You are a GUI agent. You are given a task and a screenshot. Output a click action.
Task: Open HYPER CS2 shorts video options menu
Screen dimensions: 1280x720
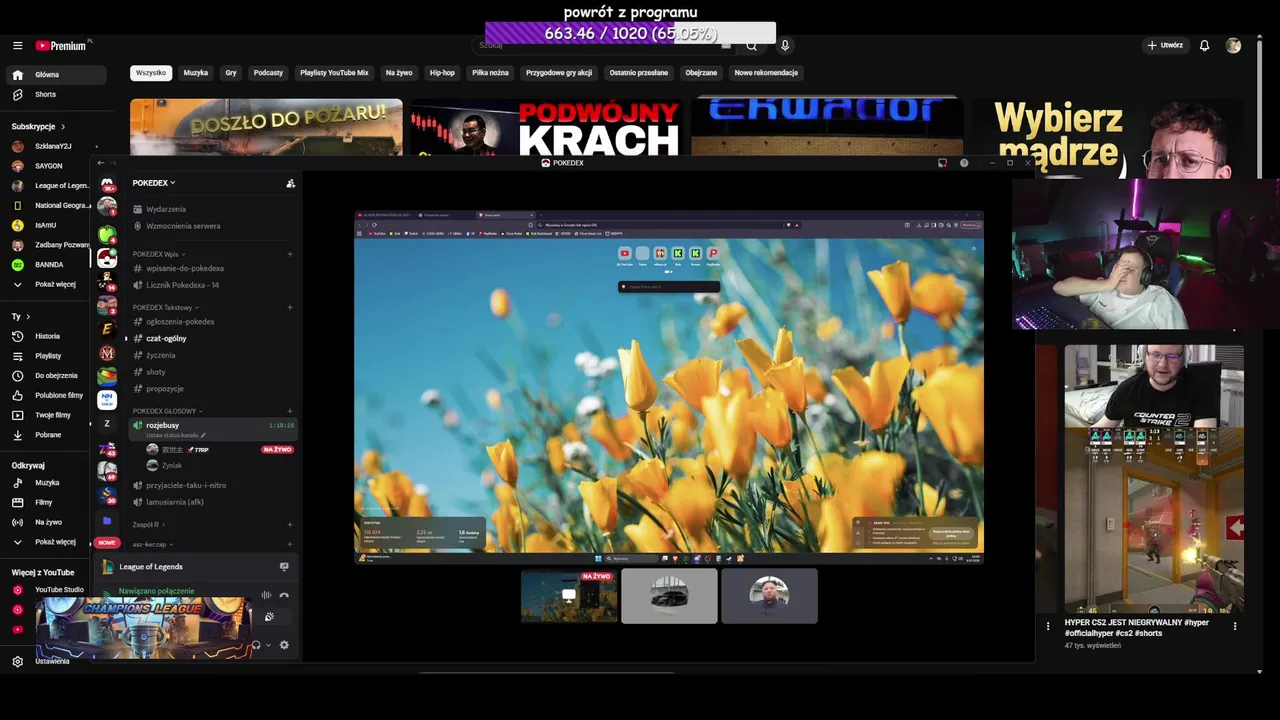tap(1235, 626)
